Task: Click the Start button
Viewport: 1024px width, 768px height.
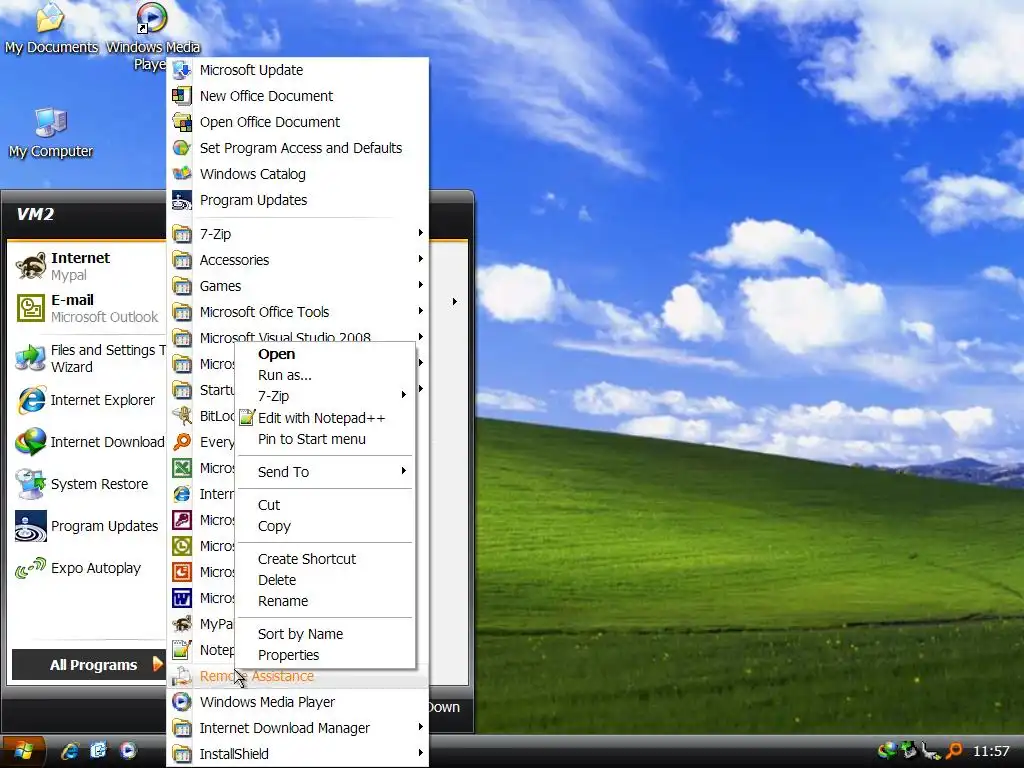Action: 24,752
